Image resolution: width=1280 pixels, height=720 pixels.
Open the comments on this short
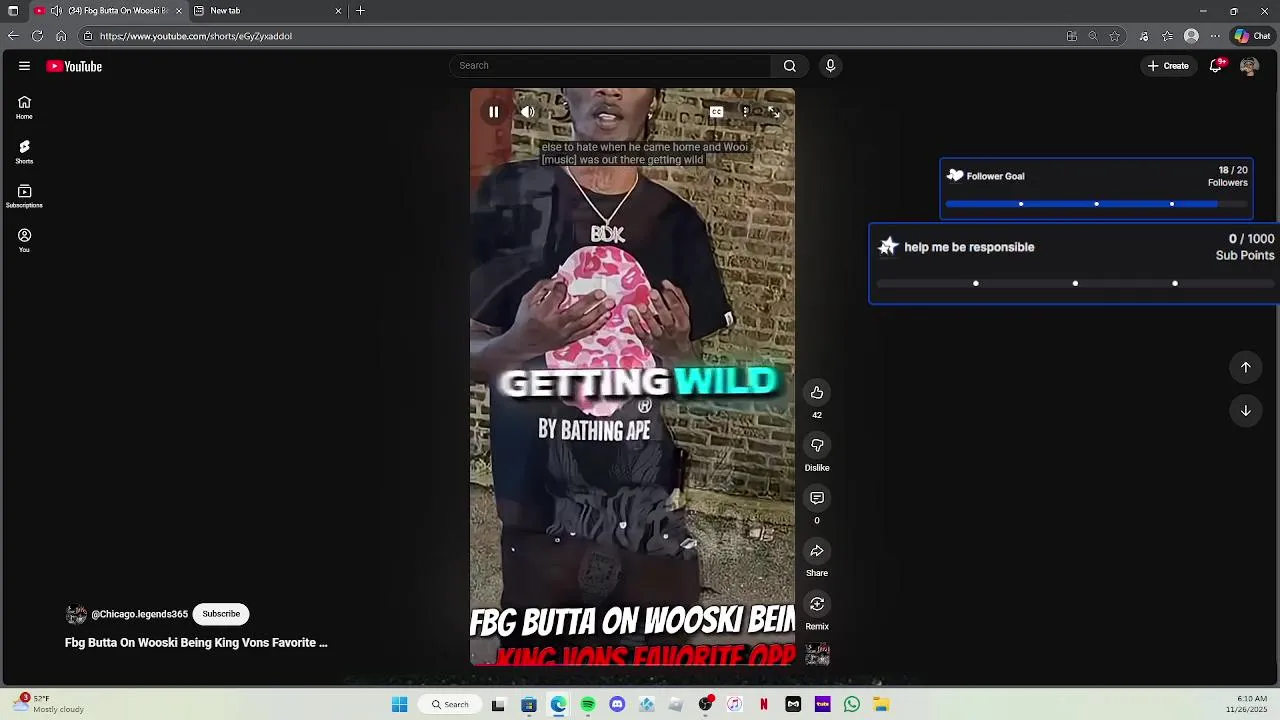[817, 498]
